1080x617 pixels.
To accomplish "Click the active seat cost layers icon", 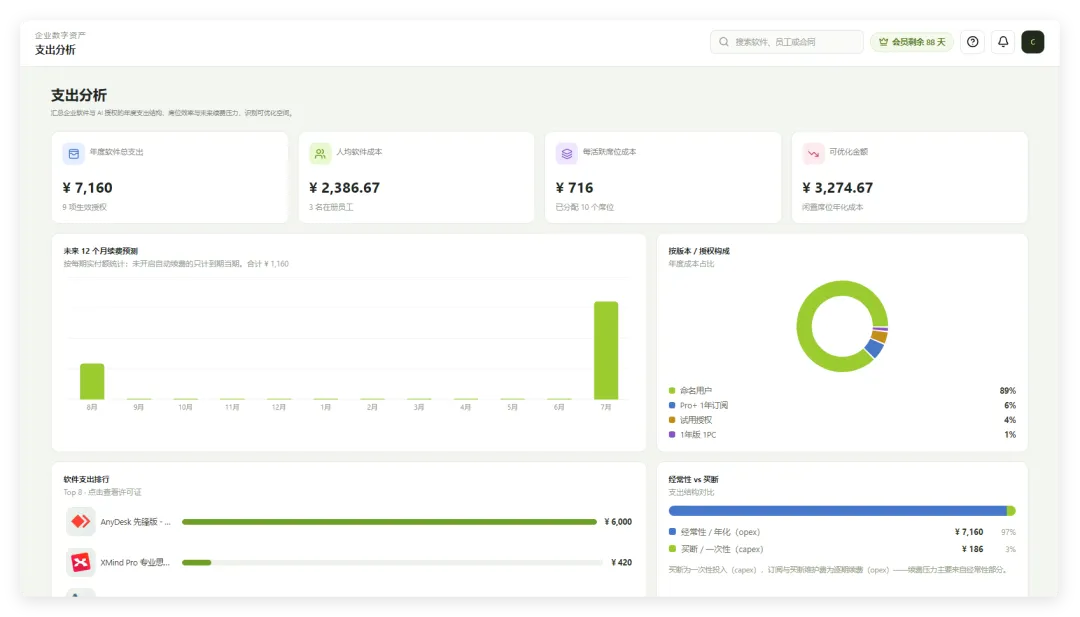I will pyautogui.click(x=566, y=154).
